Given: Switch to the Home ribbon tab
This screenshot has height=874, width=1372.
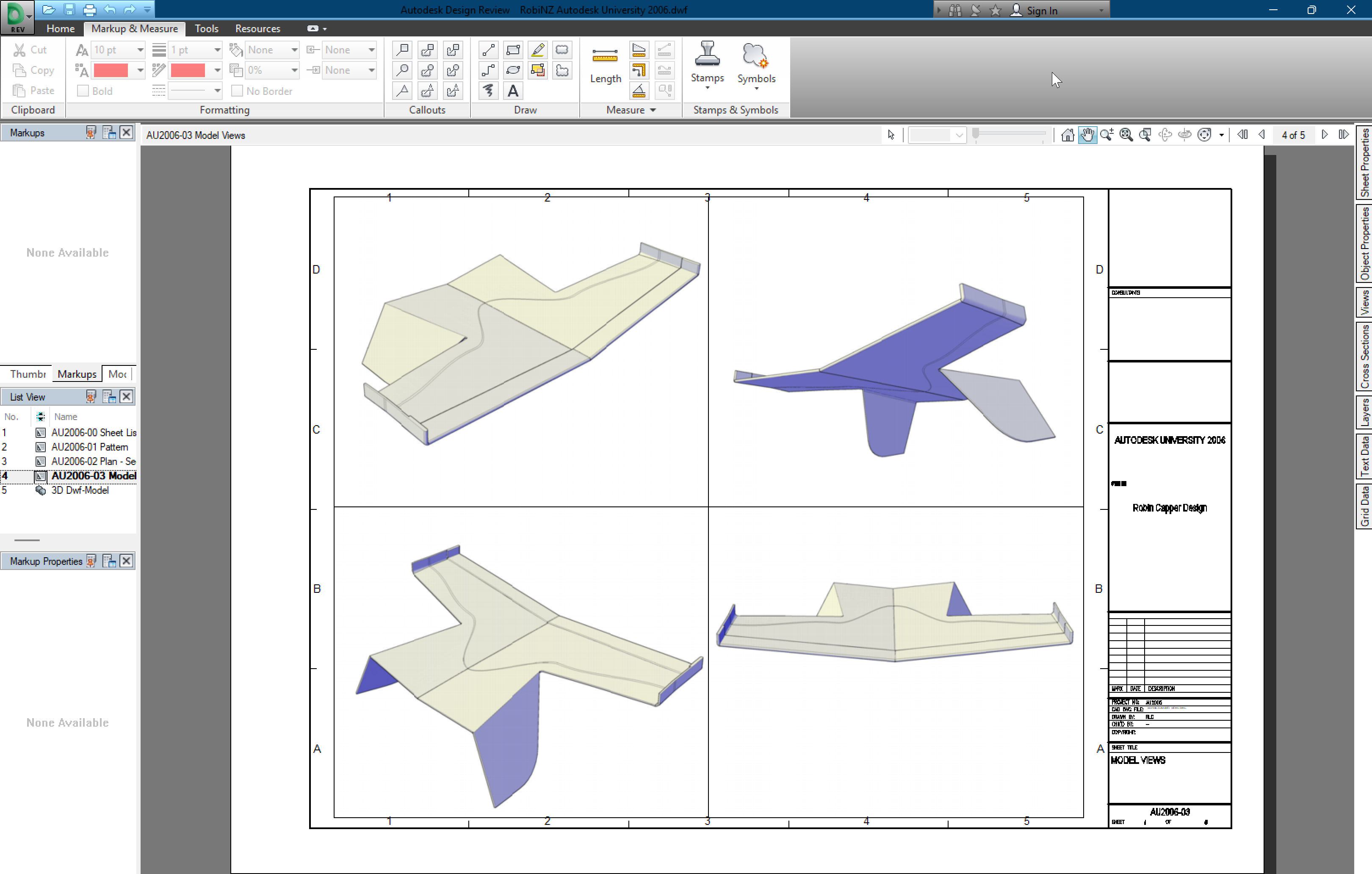Looking at the screenshot, I should [x=61, y=28].
